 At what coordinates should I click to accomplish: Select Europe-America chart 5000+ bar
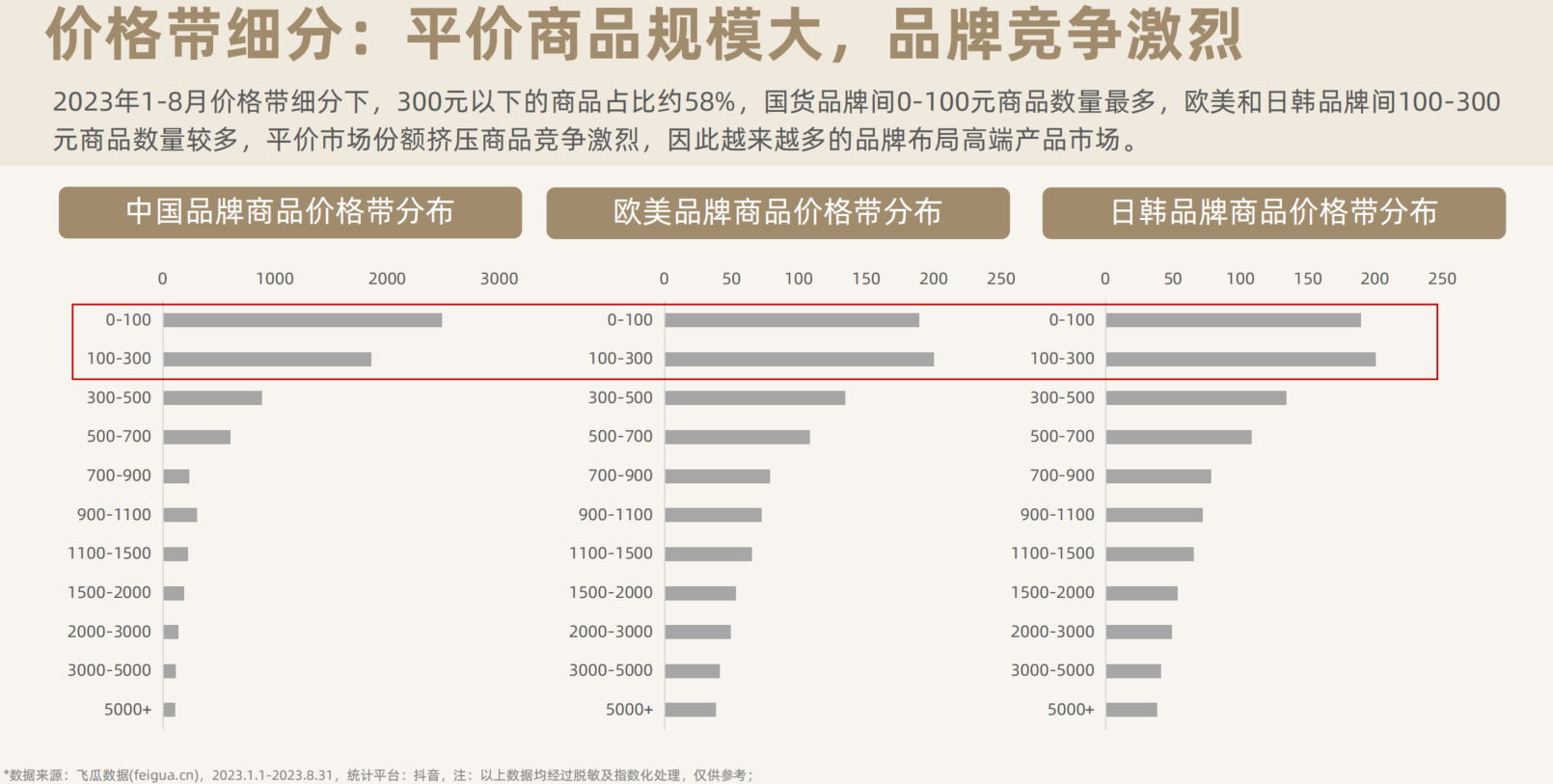pyautogui.click(x=691, y=710)
